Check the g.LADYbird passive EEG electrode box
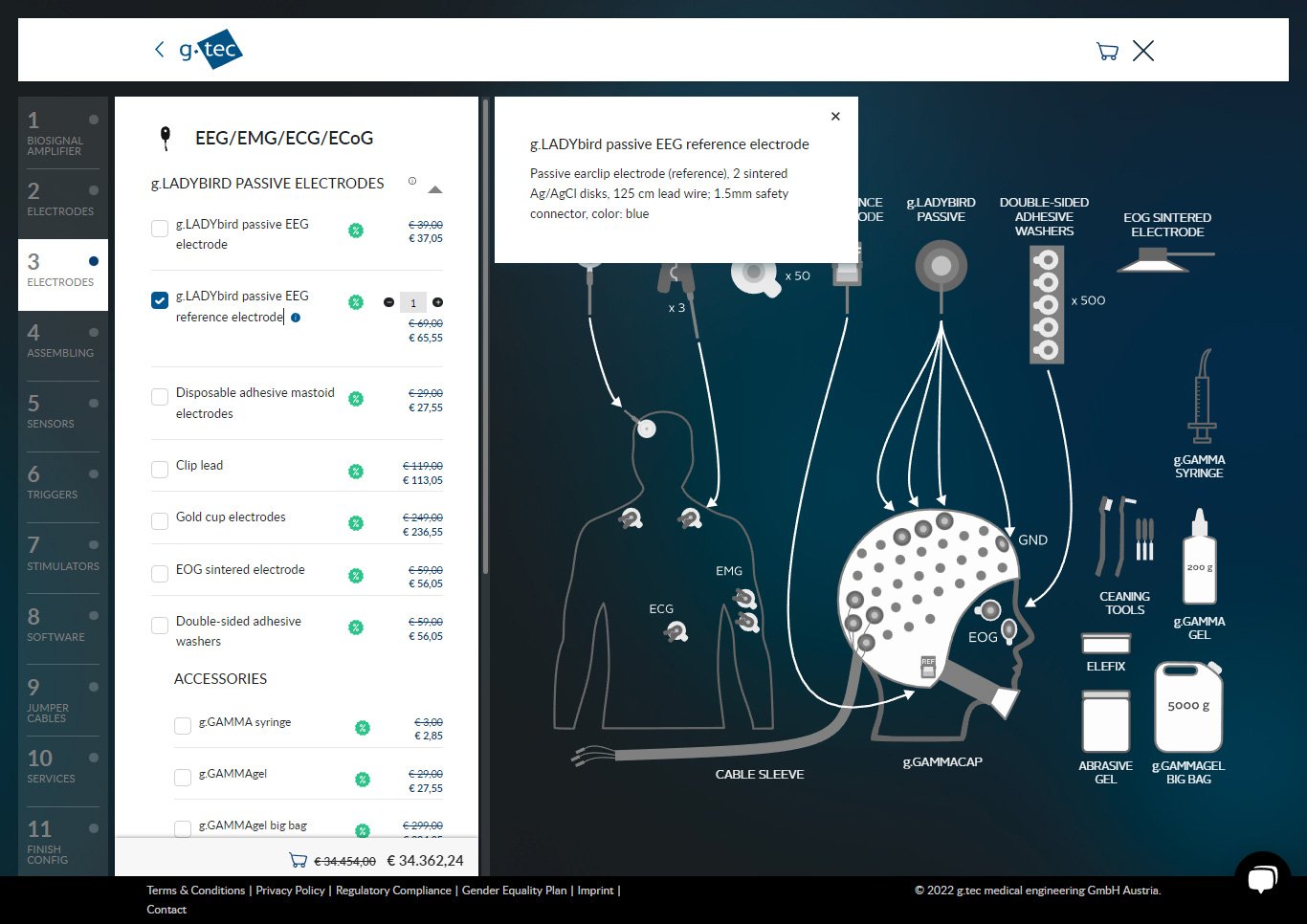Viewport: 1307px width, 924px height. (160, 229)
